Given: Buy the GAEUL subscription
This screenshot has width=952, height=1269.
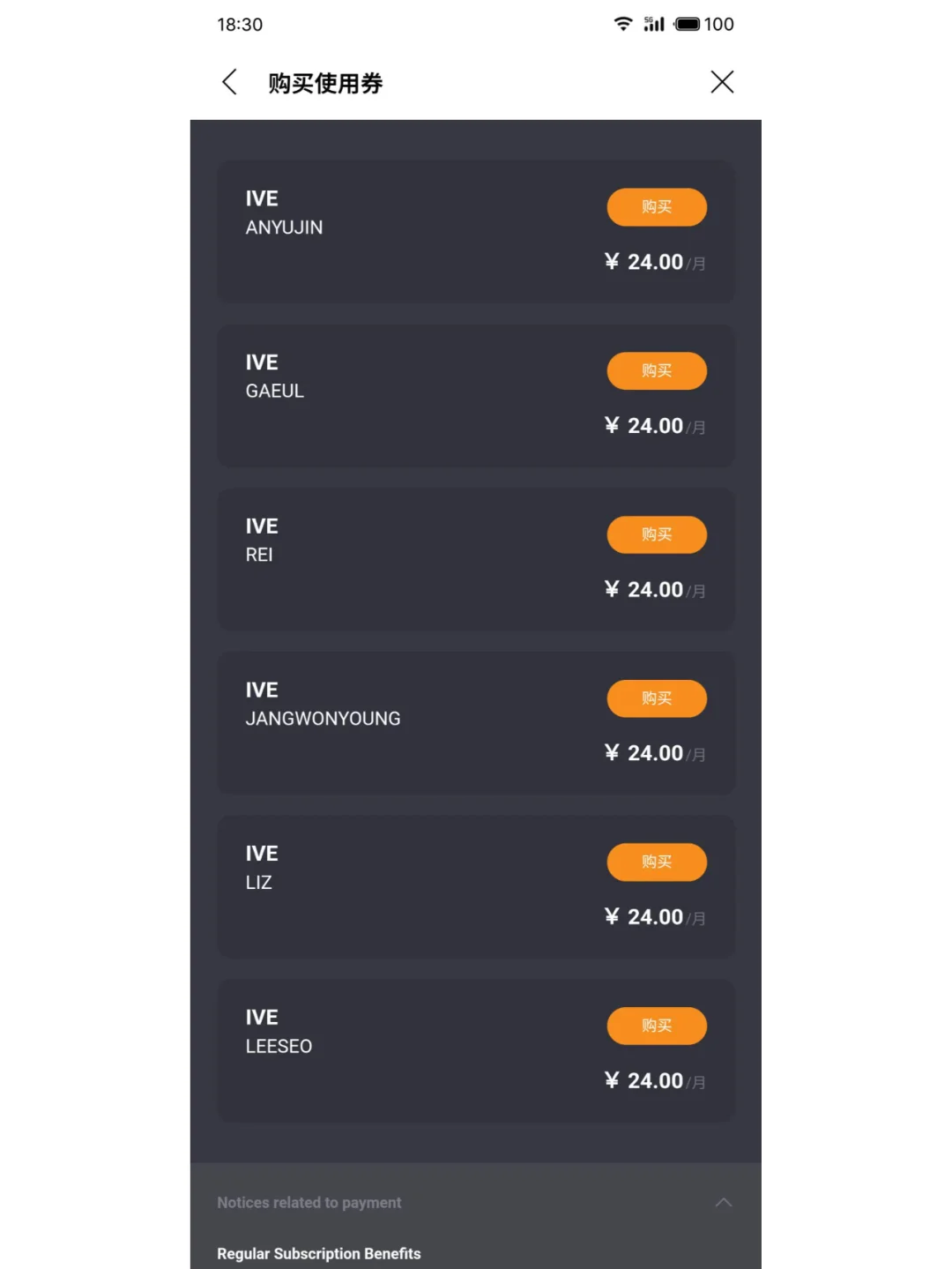Looking at the screenshot, I should point(657,370).
